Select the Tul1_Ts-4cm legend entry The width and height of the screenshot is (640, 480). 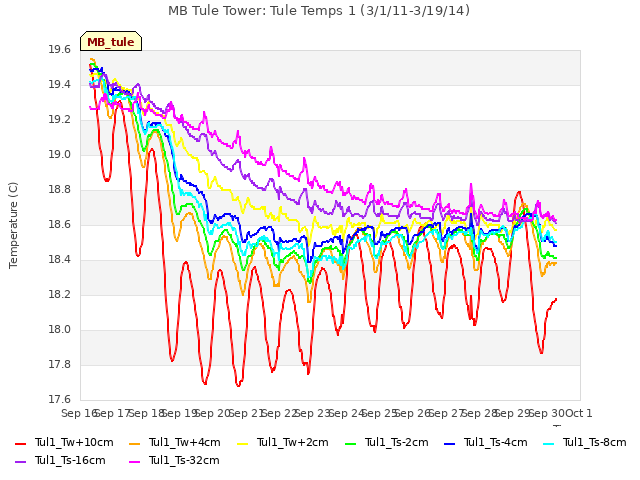485,442
